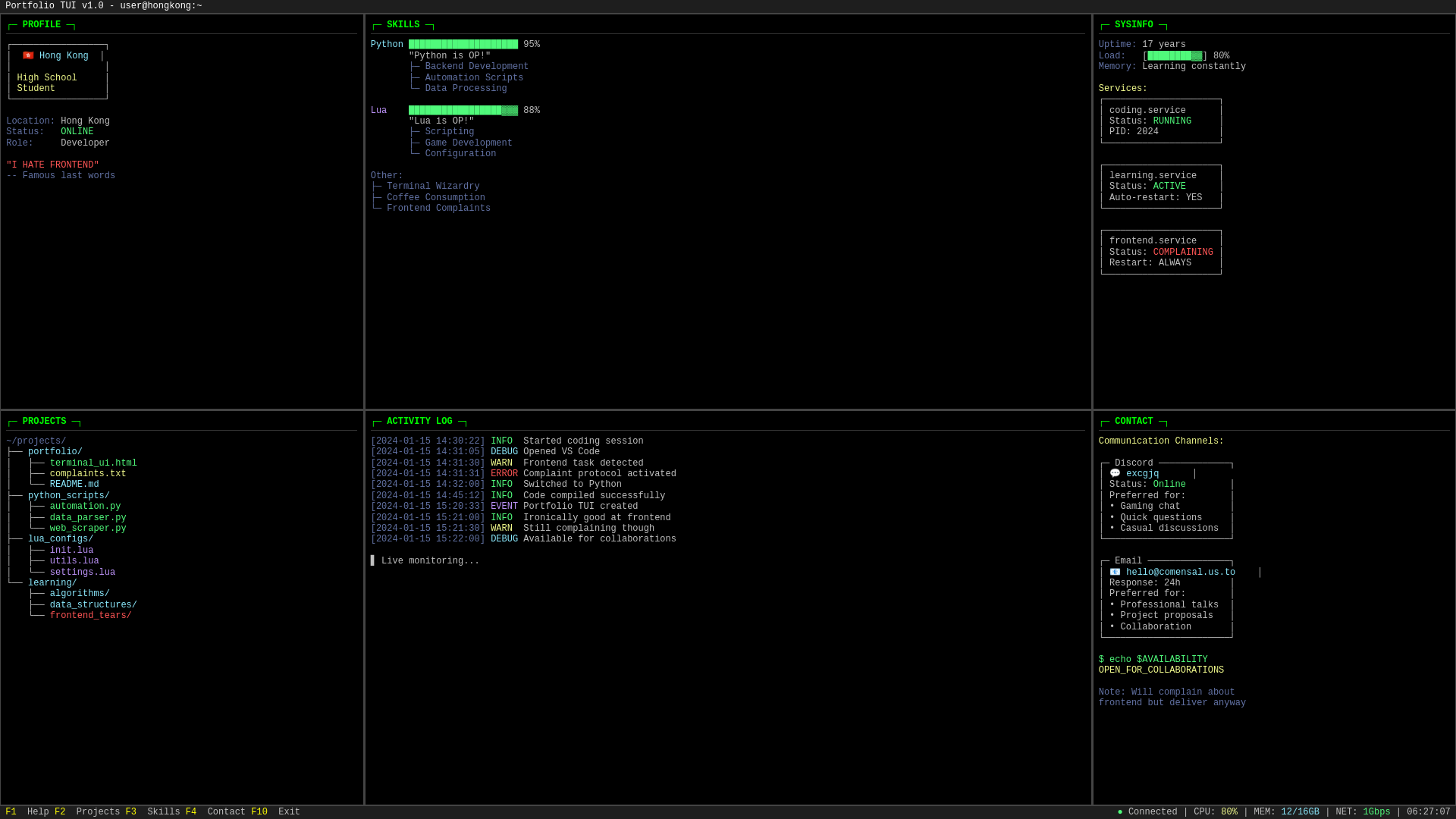Click the 06:27:07 clock
Image resolution: width=1456 pixels, height=819 pixels.
point(1429,812)
